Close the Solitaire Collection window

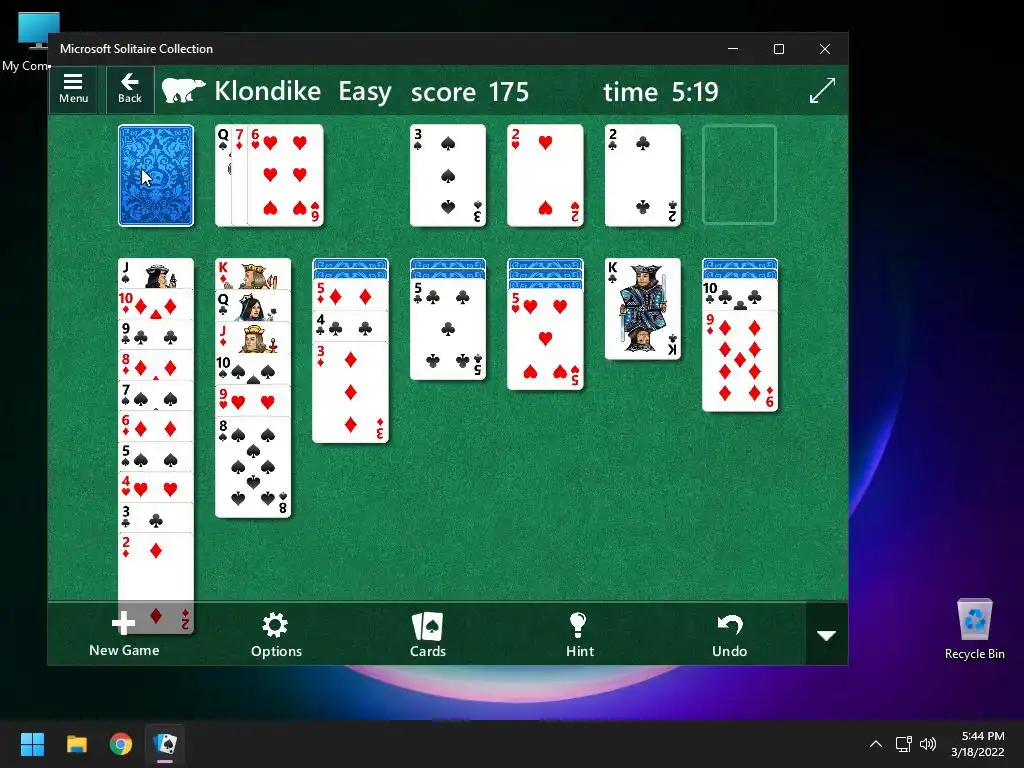pyautogui.click(x=825, y=49)
